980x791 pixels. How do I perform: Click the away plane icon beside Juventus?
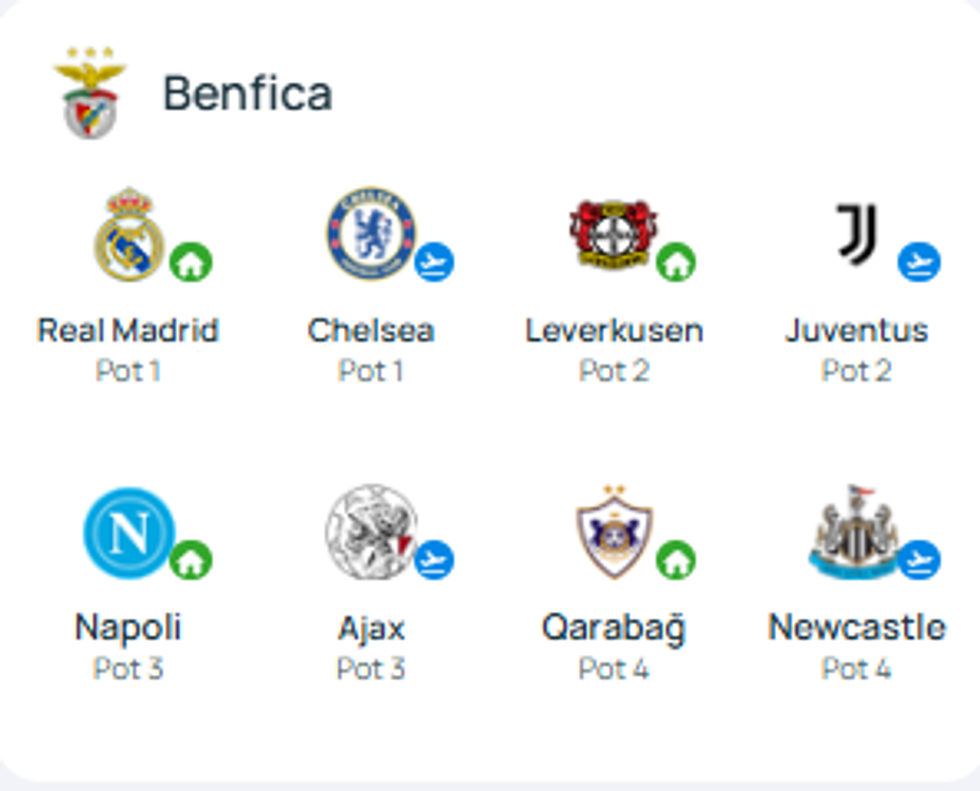918,263
